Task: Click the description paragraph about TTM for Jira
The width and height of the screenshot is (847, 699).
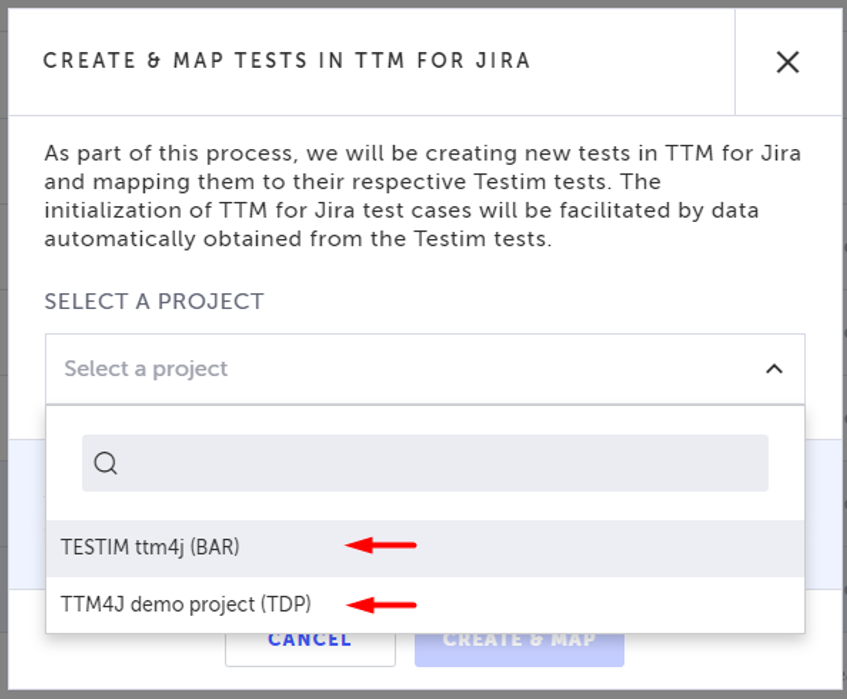Action: (x=423, y=197)
